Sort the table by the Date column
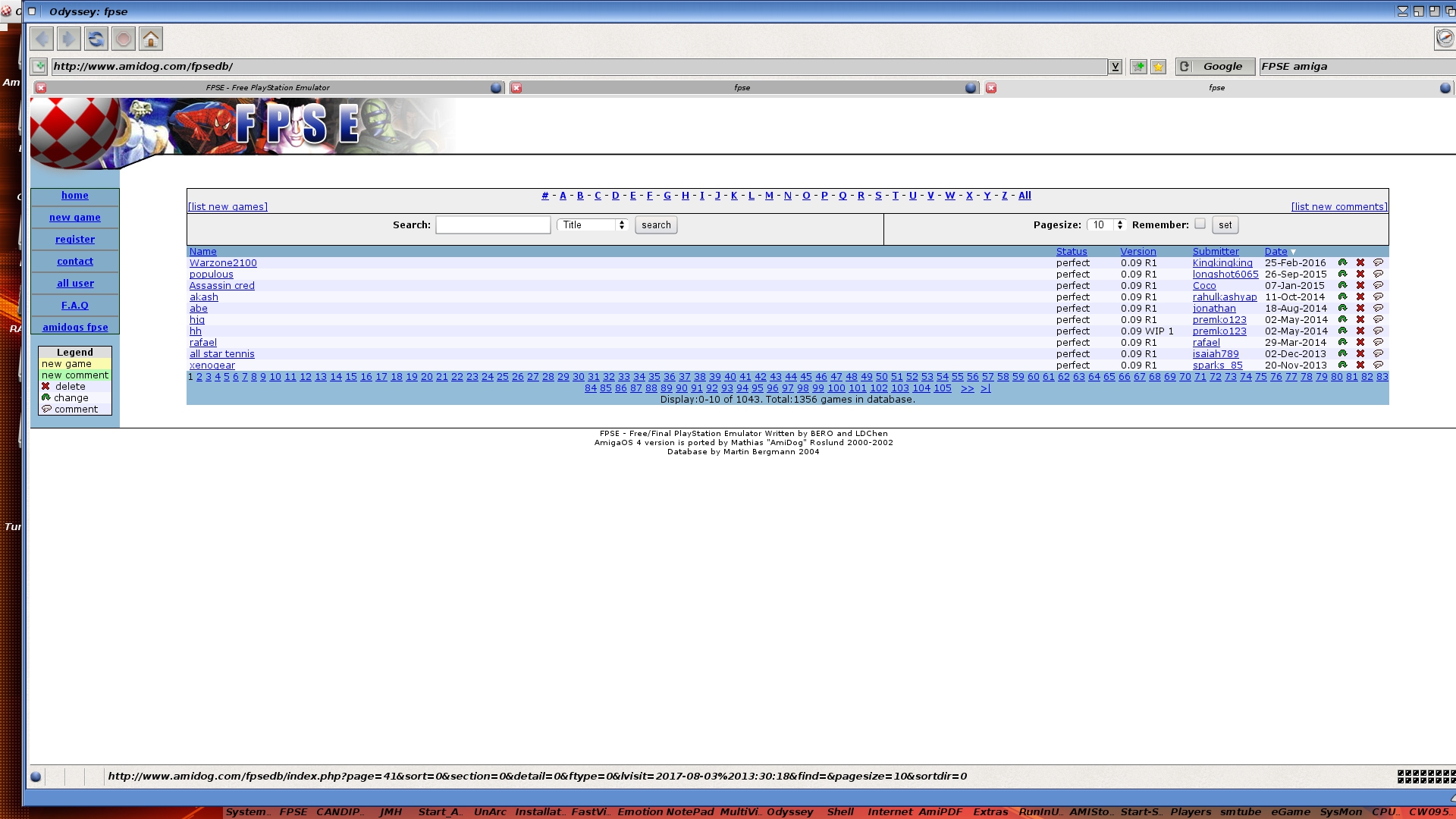The image size is (1456, 819). pyautogui.click(x=1276, y=252)
